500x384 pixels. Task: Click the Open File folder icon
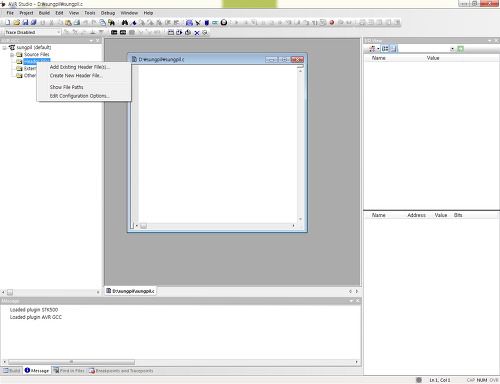pyautogui.click(x=16, y=22)
